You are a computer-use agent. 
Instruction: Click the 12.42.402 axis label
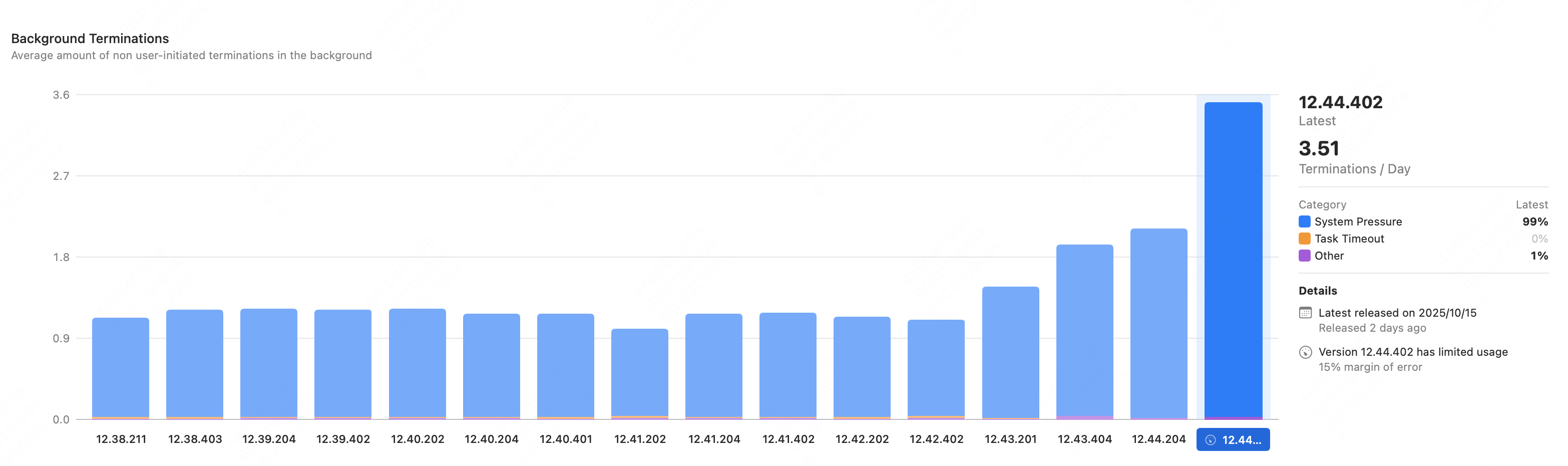point(936,439)
